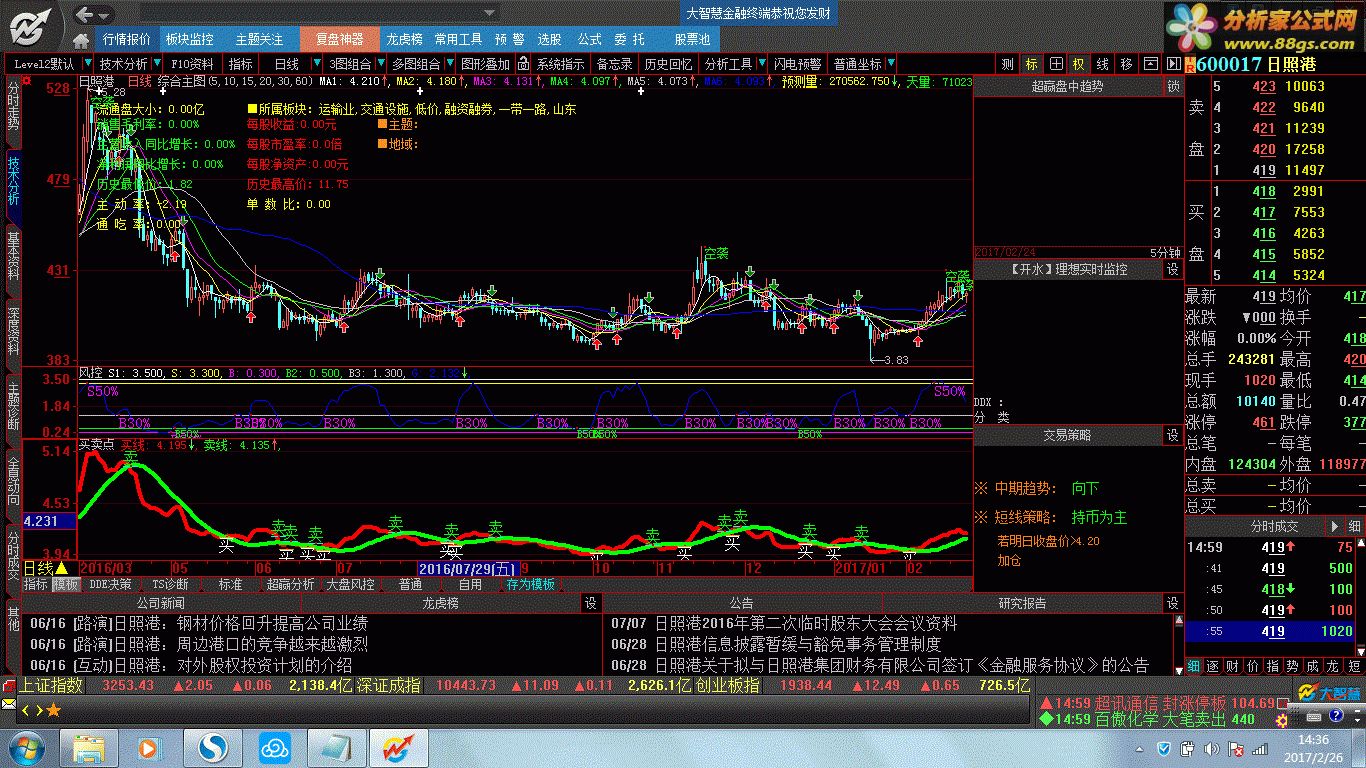
Task: Open 设 settings for 交易策略 panel
Action: 1173,436
